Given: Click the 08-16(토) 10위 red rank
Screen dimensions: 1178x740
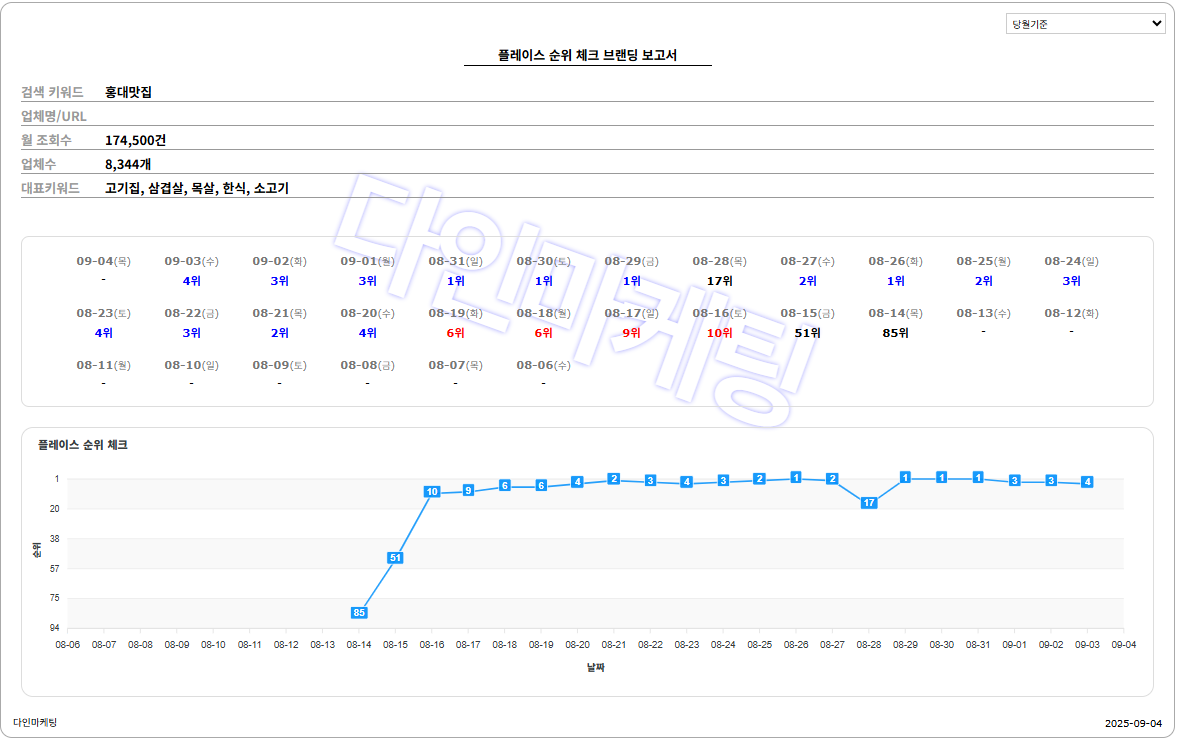Looking at the screenshot, I should click(x=720, y=333).
